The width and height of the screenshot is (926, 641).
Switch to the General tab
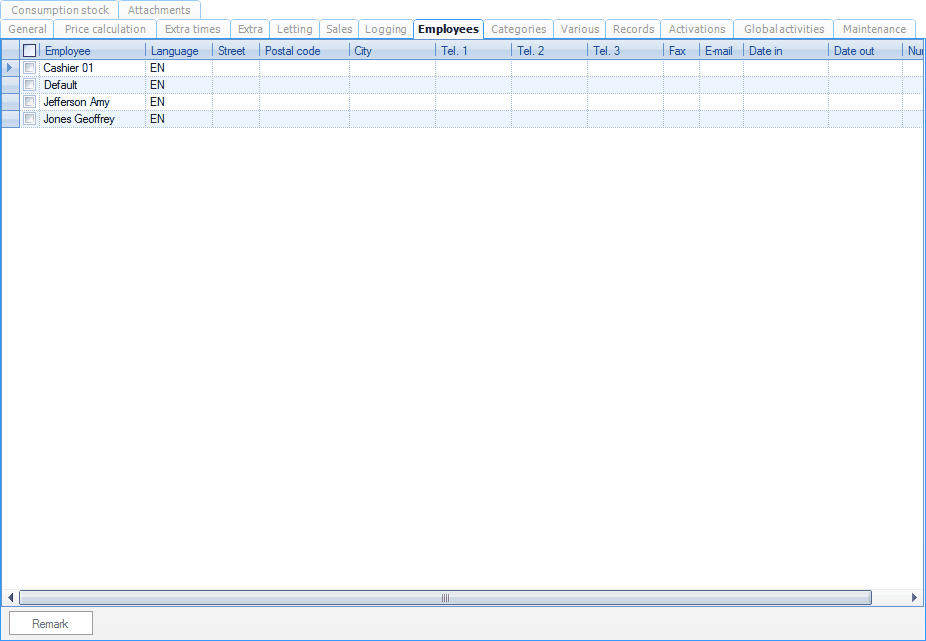(x=27, y=29)
